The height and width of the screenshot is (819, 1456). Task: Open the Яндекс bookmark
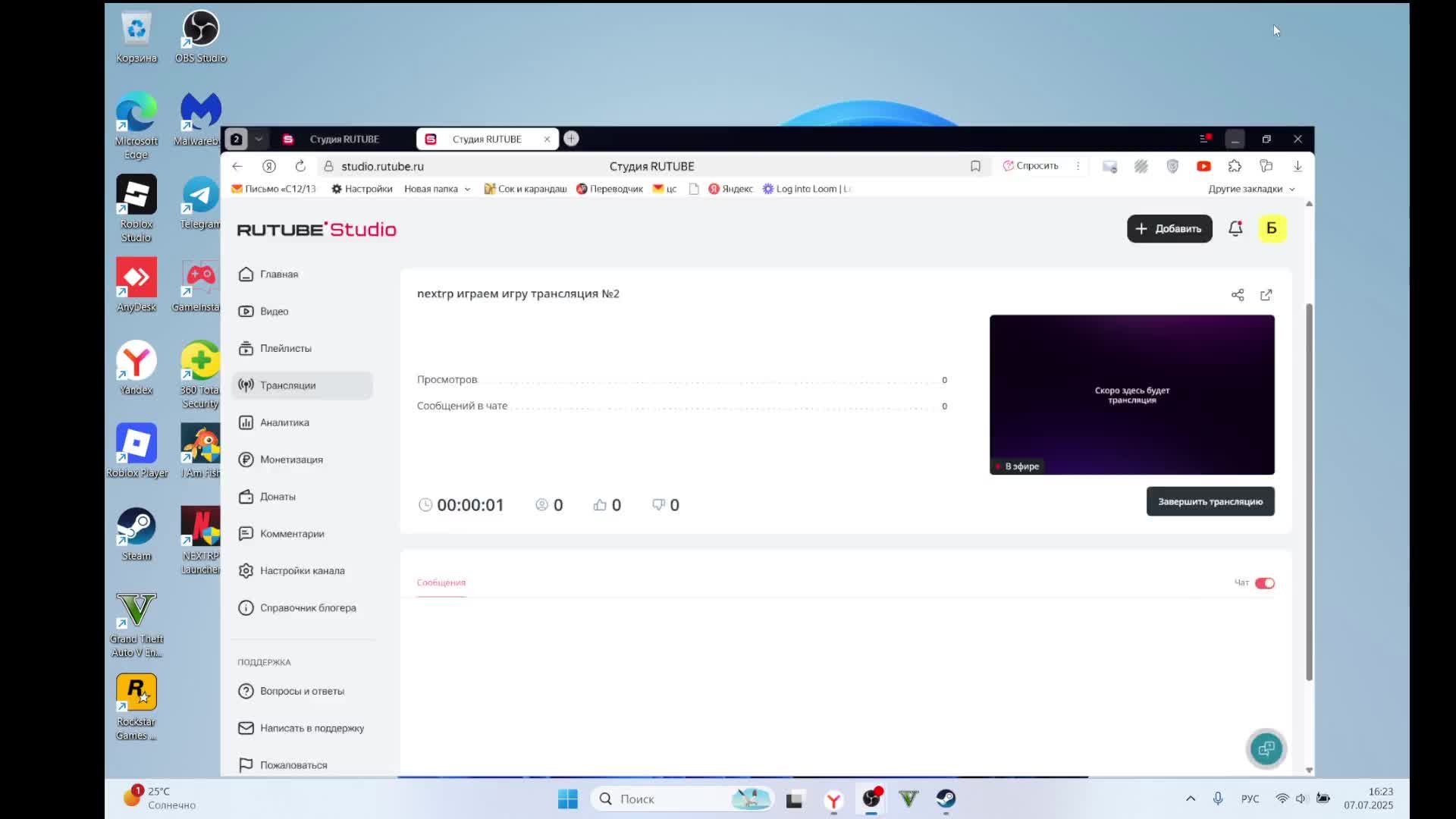point(730,189)
